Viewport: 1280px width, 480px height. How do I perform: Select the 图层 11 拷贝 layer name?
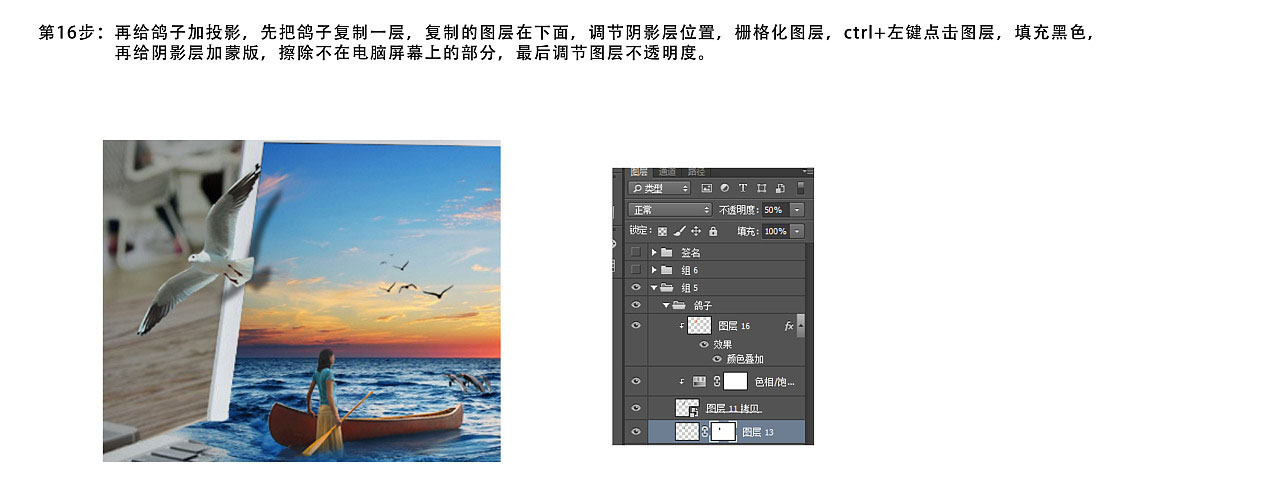(734, 408)
